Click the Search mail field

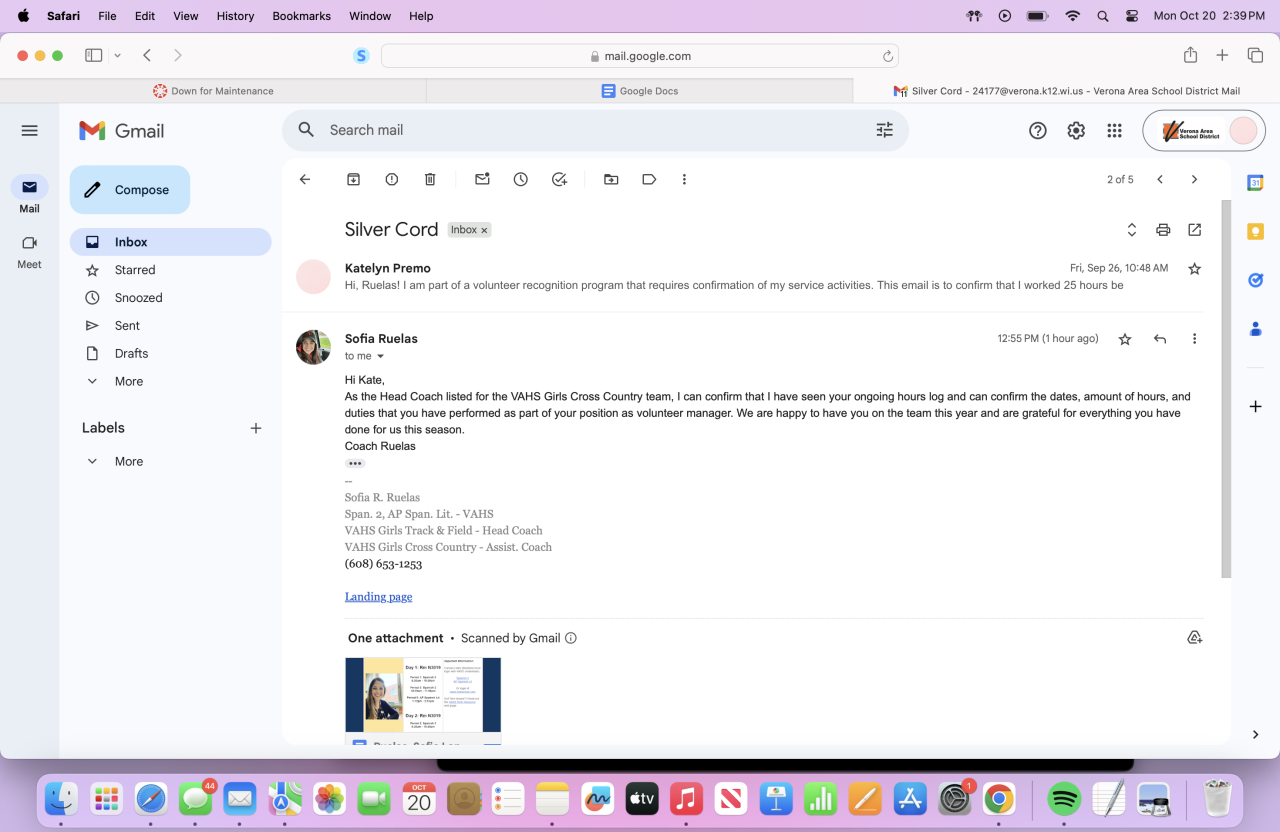click(x=595, y=130)
